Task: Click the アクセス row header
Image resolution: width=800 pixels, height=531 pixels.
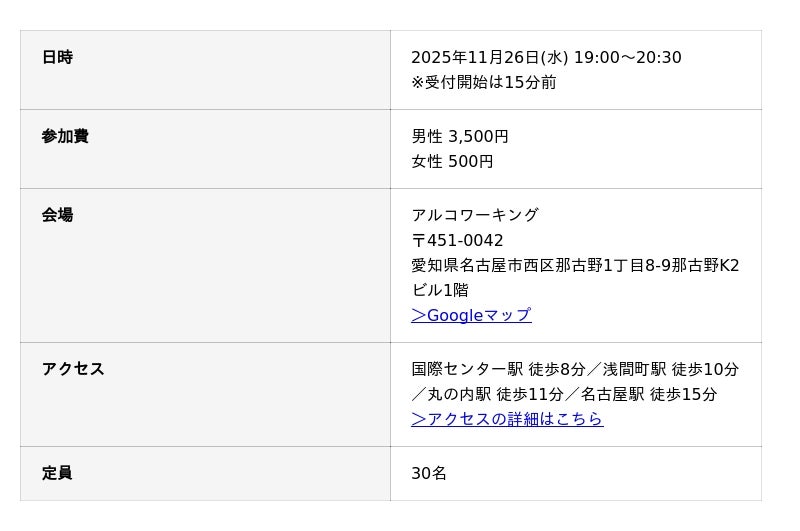Action: pos(73,370)
